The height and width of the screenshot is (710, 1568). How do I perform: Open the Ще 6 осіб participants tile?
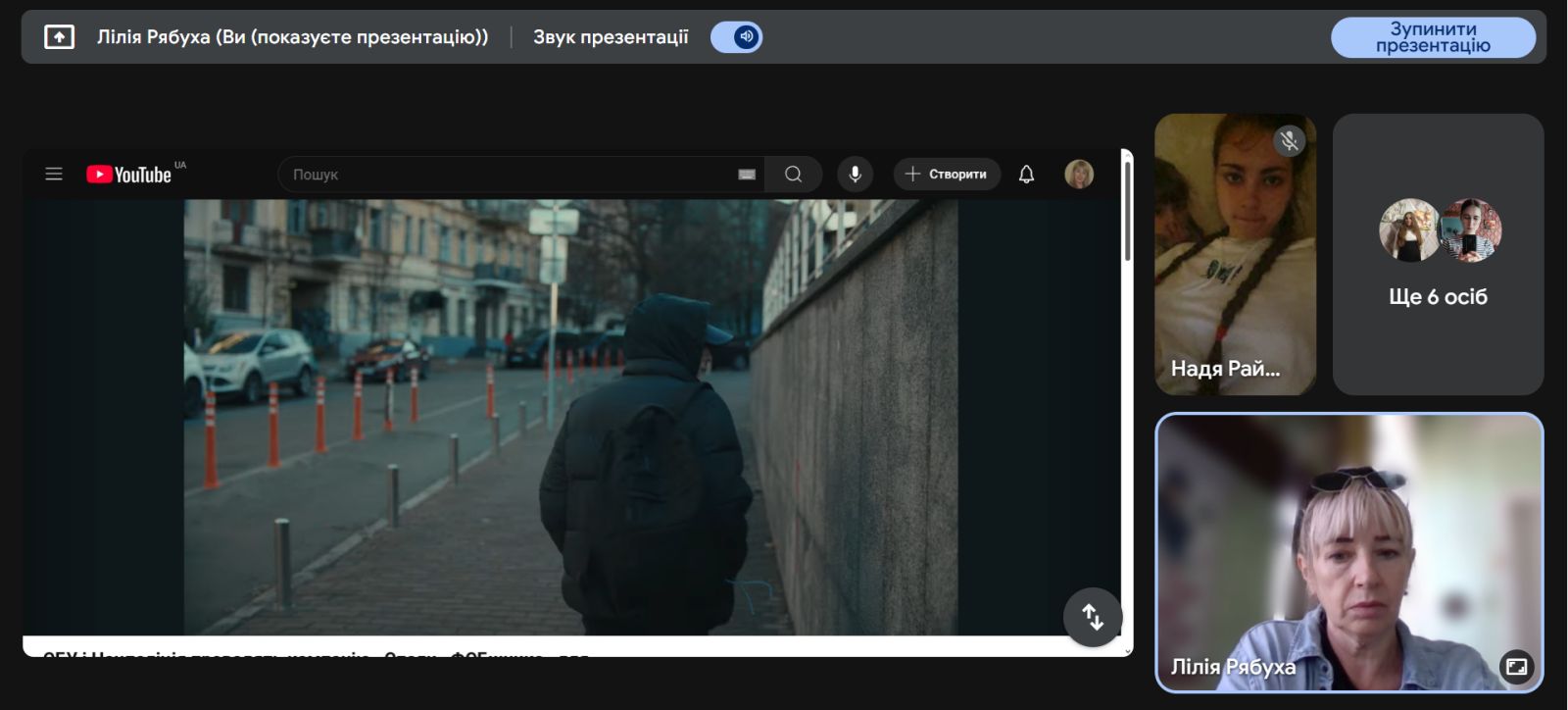(x=1438, y=254)
